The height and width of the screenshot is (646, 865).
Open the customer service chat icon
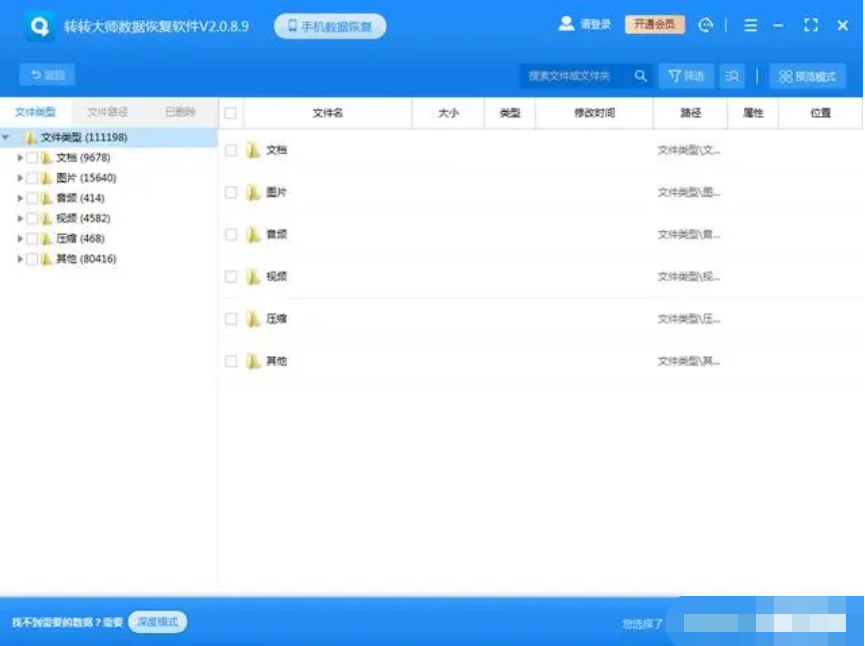706,25
